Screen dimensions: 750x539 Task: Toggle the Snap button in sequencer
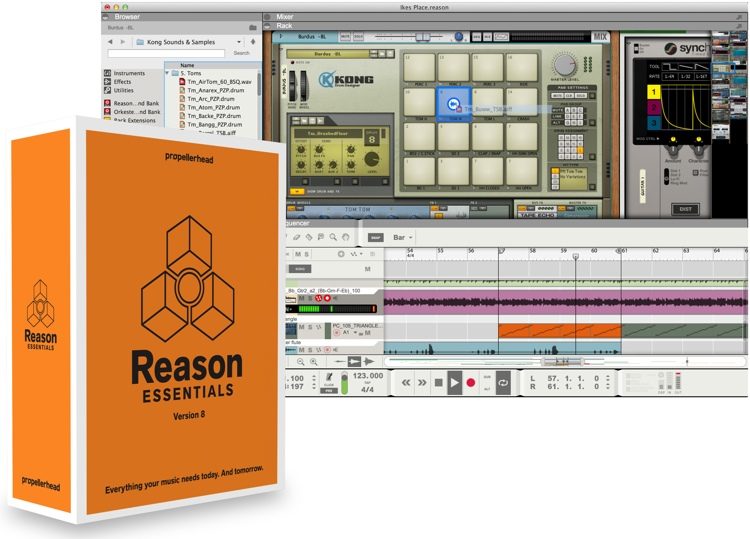pos(375,237)
